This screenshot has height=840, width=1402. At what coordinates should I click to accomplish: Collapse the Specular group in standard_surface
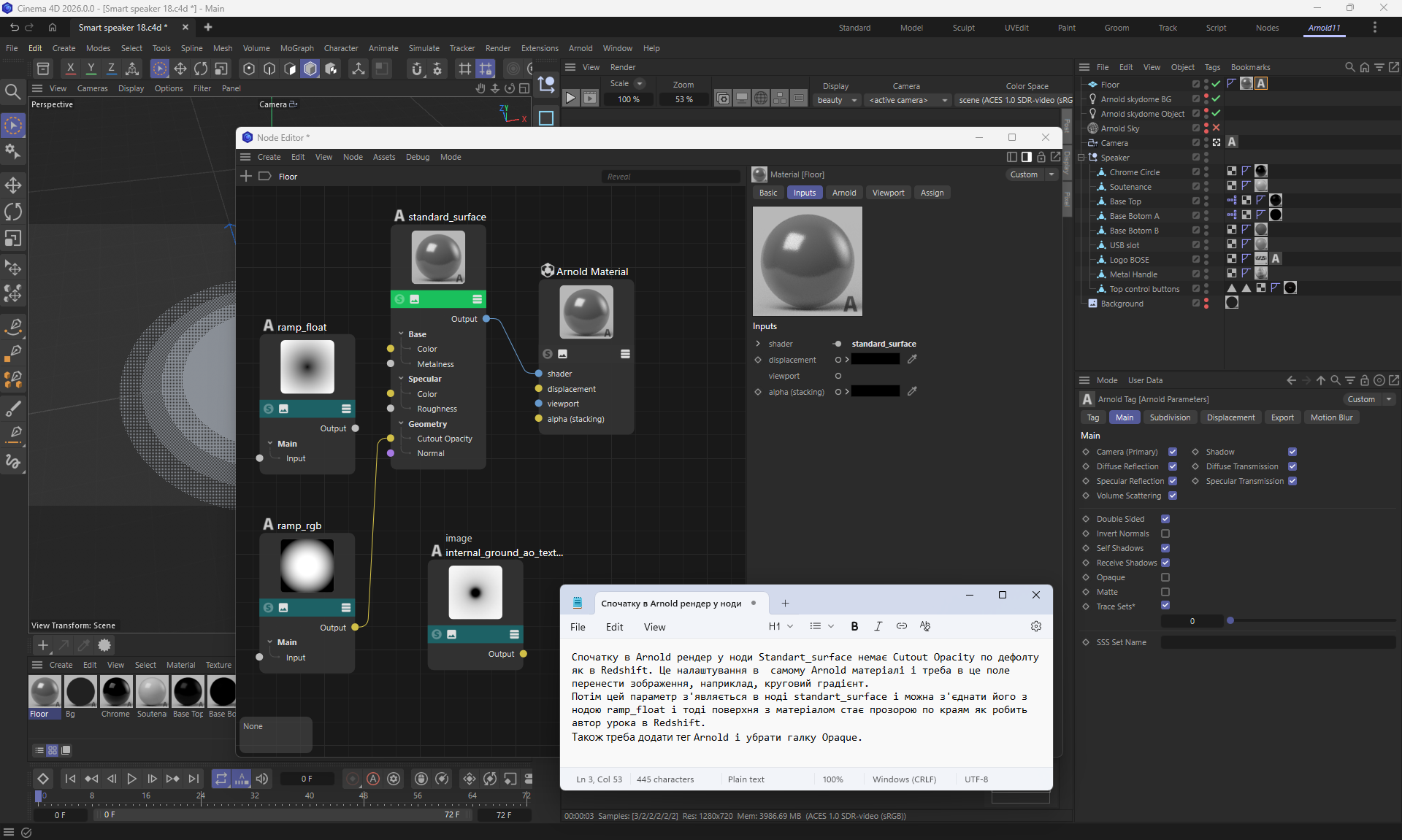click(401, 379)
